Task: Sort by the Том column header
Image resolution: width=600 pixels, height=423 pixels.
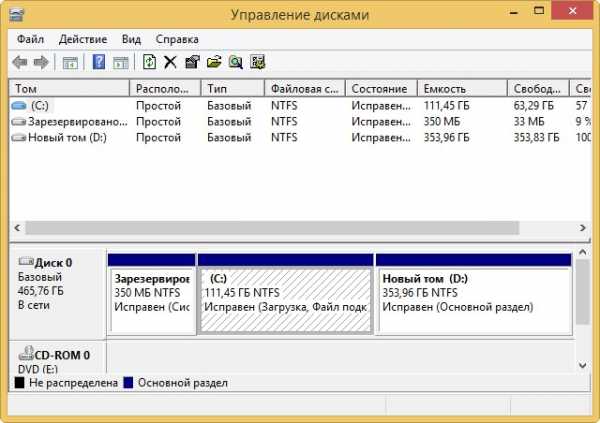Action: pos(69,88)
